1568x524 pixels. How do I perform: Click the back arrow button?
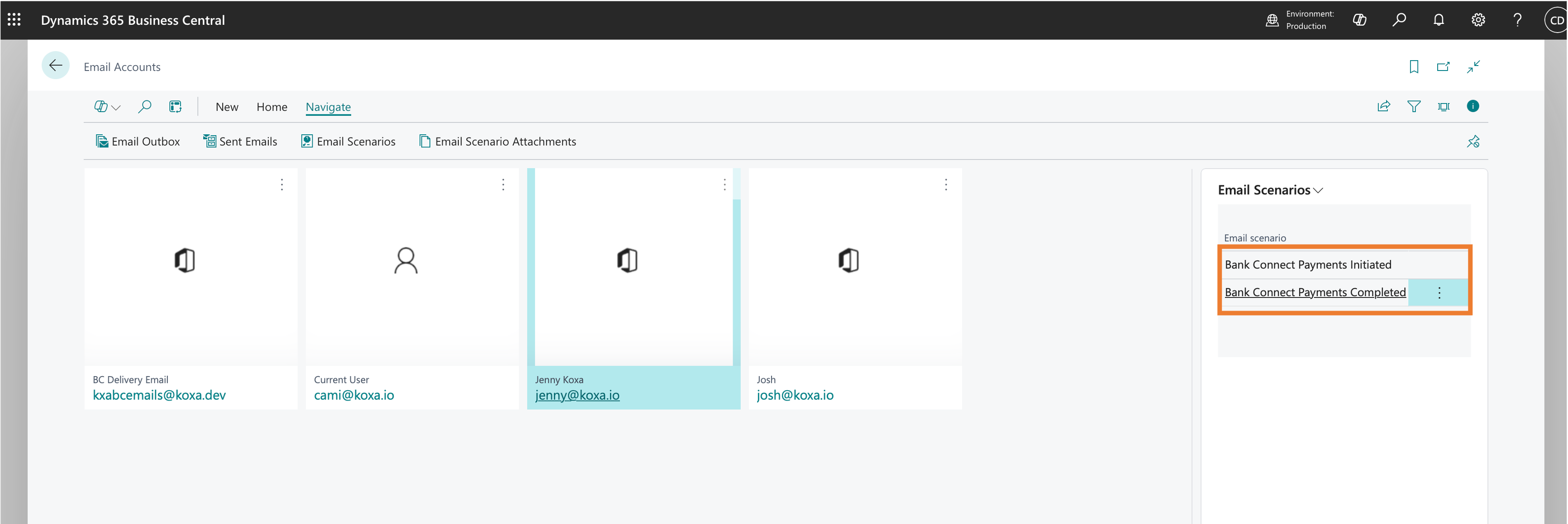pos(55,66)
